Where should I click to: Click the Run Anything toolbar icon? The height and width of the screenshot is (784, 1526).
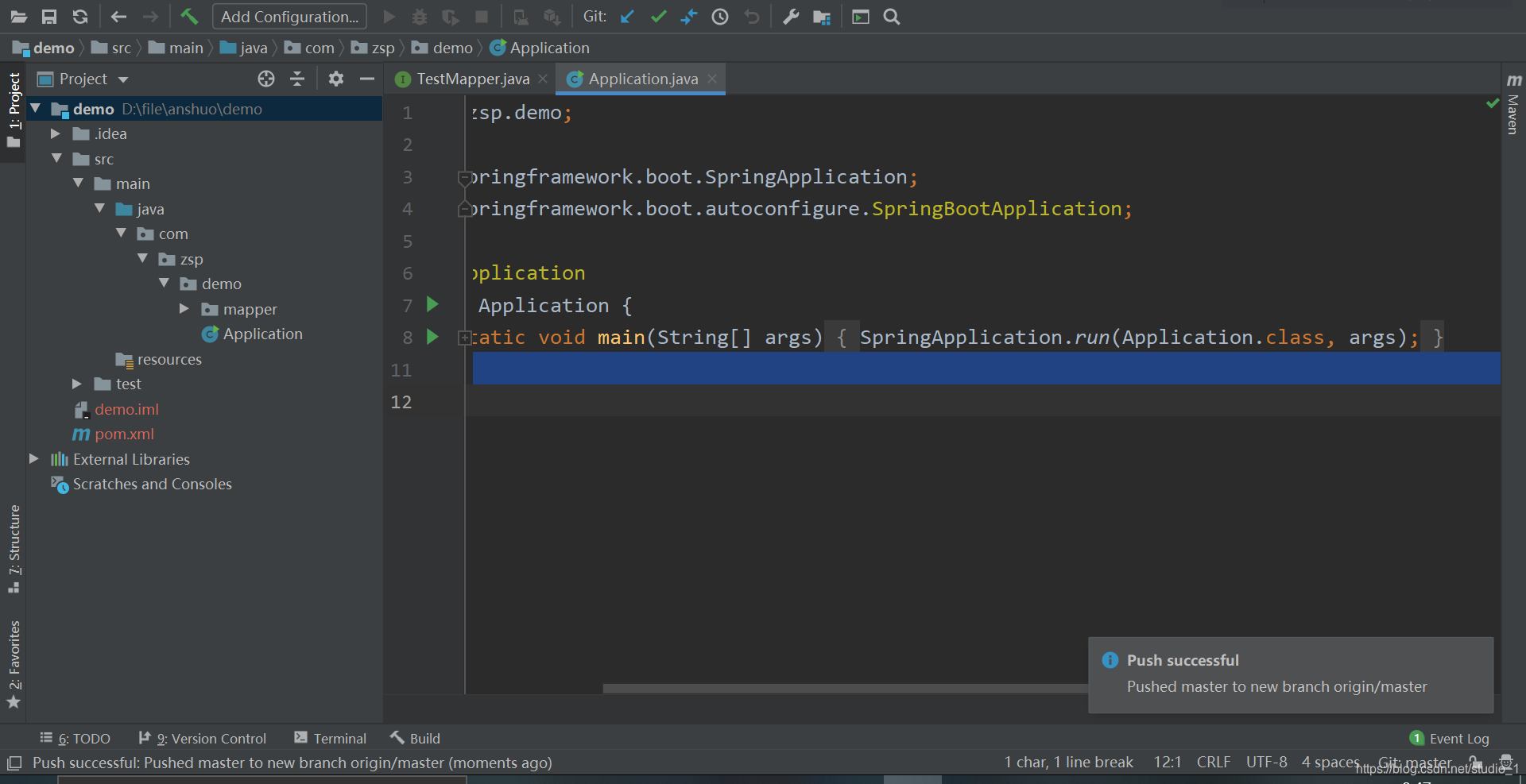coord(861,17)
